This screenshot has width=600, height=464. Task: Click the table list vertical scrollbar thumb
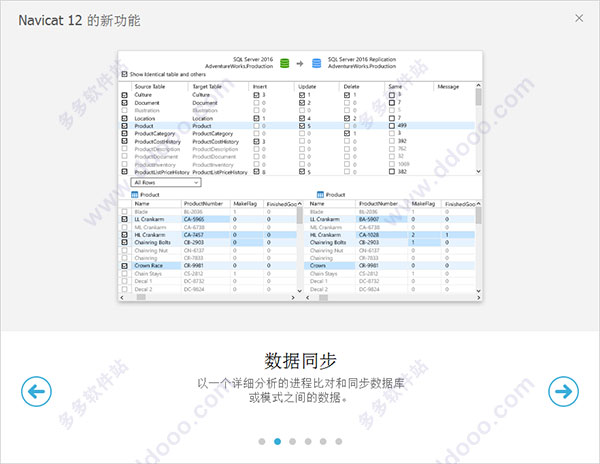click(x=478, y=97)
